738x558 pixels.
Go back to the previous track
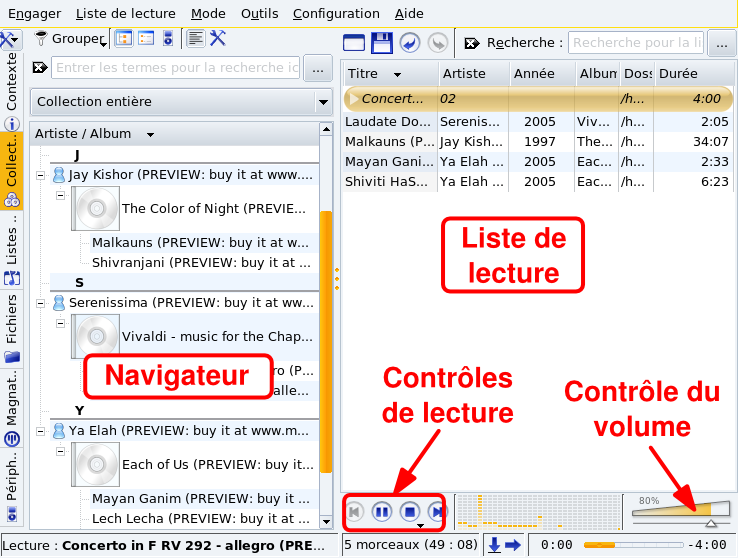pyautogui.click(x=354, y=512)
